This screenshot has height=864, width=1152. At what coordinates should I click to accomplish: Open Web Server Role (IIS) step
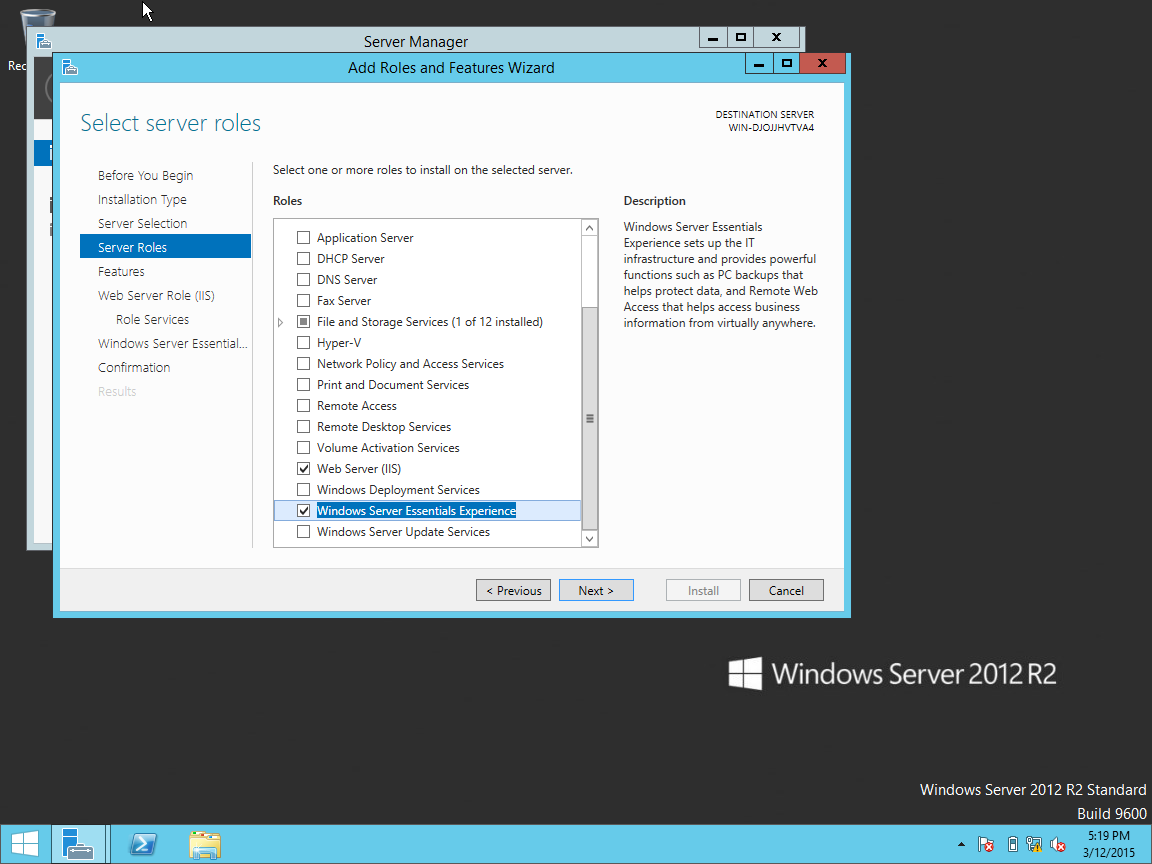(x=156, y=295)
